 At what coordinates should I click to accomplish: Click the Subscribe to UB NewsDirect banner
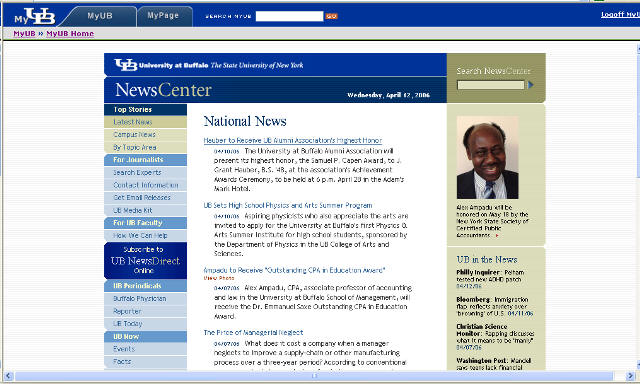tap(145, 260)
